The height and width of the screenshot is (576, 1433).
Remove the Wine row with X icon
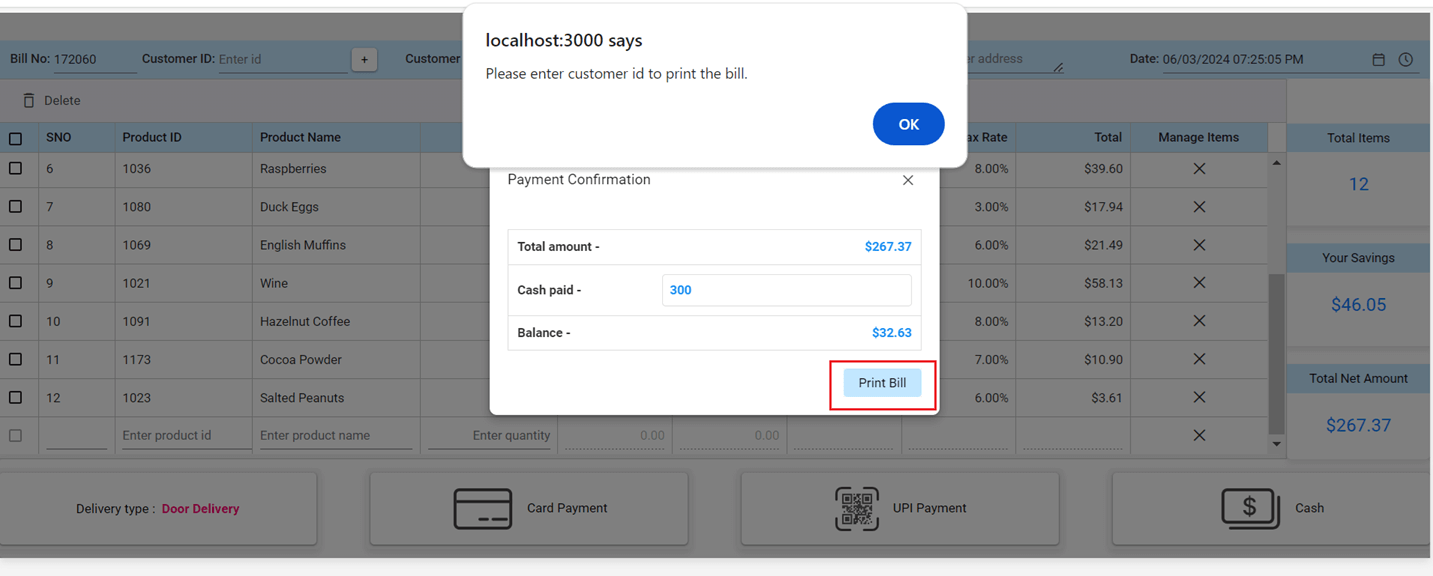tap(1198, 283)
